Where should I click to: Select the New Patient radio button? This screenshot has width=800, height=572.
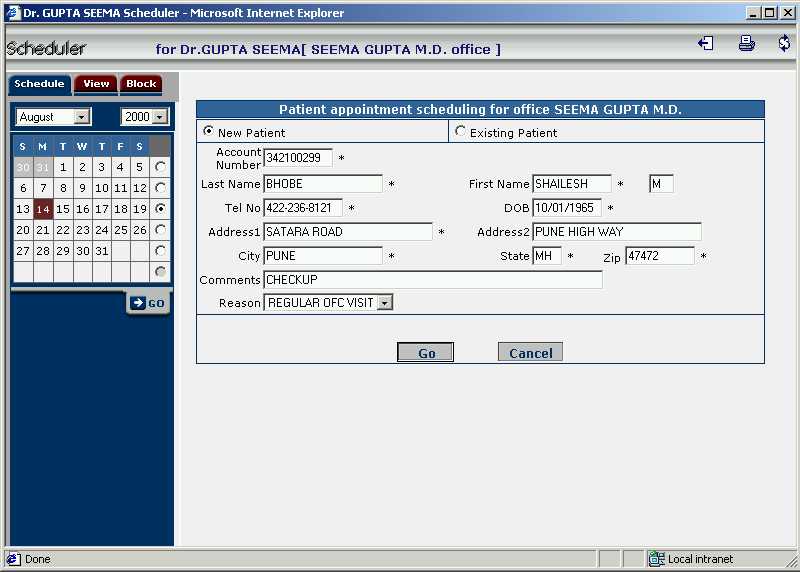click(208, 131)
